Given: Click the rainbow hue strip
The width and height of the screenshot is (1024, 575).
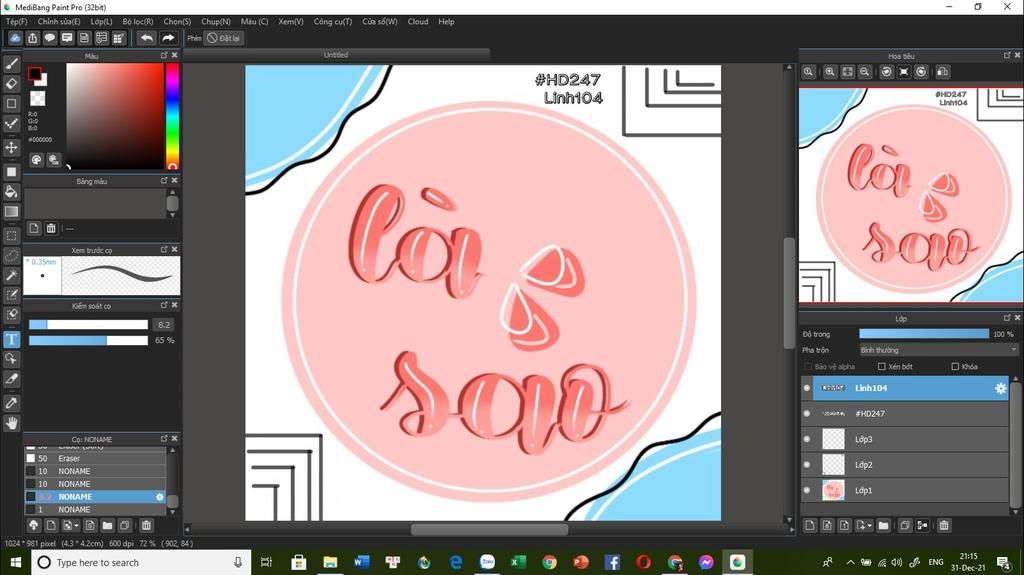Looking at the screenshot, I should [x=172, y=116].
